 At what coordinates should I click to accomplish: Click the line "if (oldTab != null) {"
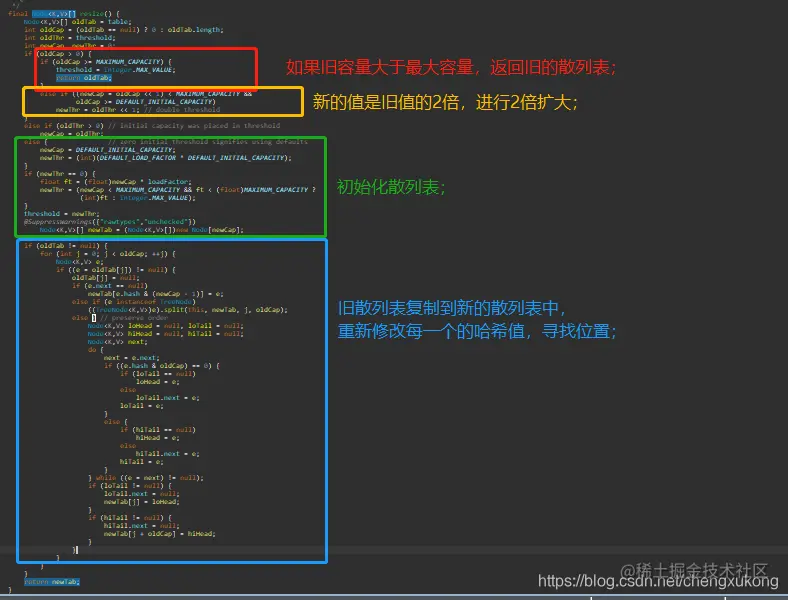click(x=65, y=246)
